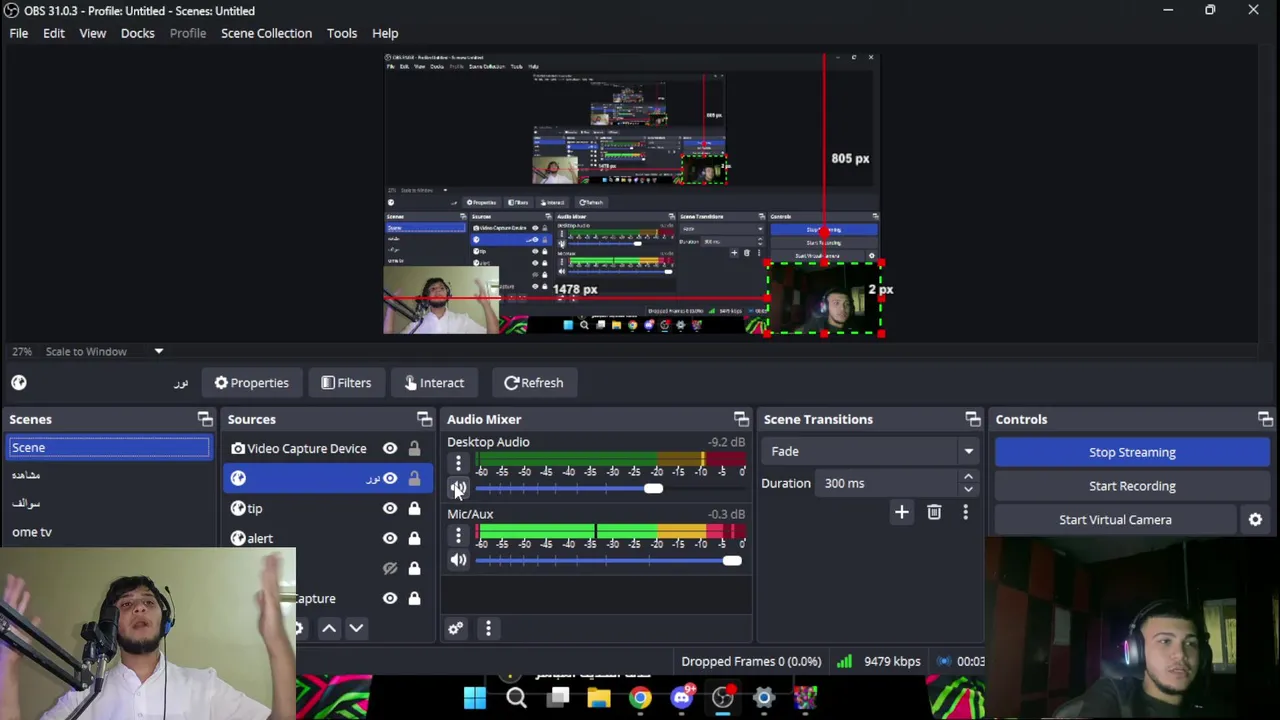
Task: Open the File menu
Action: coord(19,33)
